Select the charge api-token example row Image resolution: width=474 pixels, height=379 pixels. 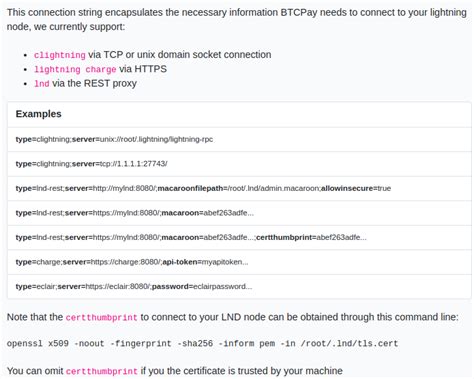click(x=239, y=262)
